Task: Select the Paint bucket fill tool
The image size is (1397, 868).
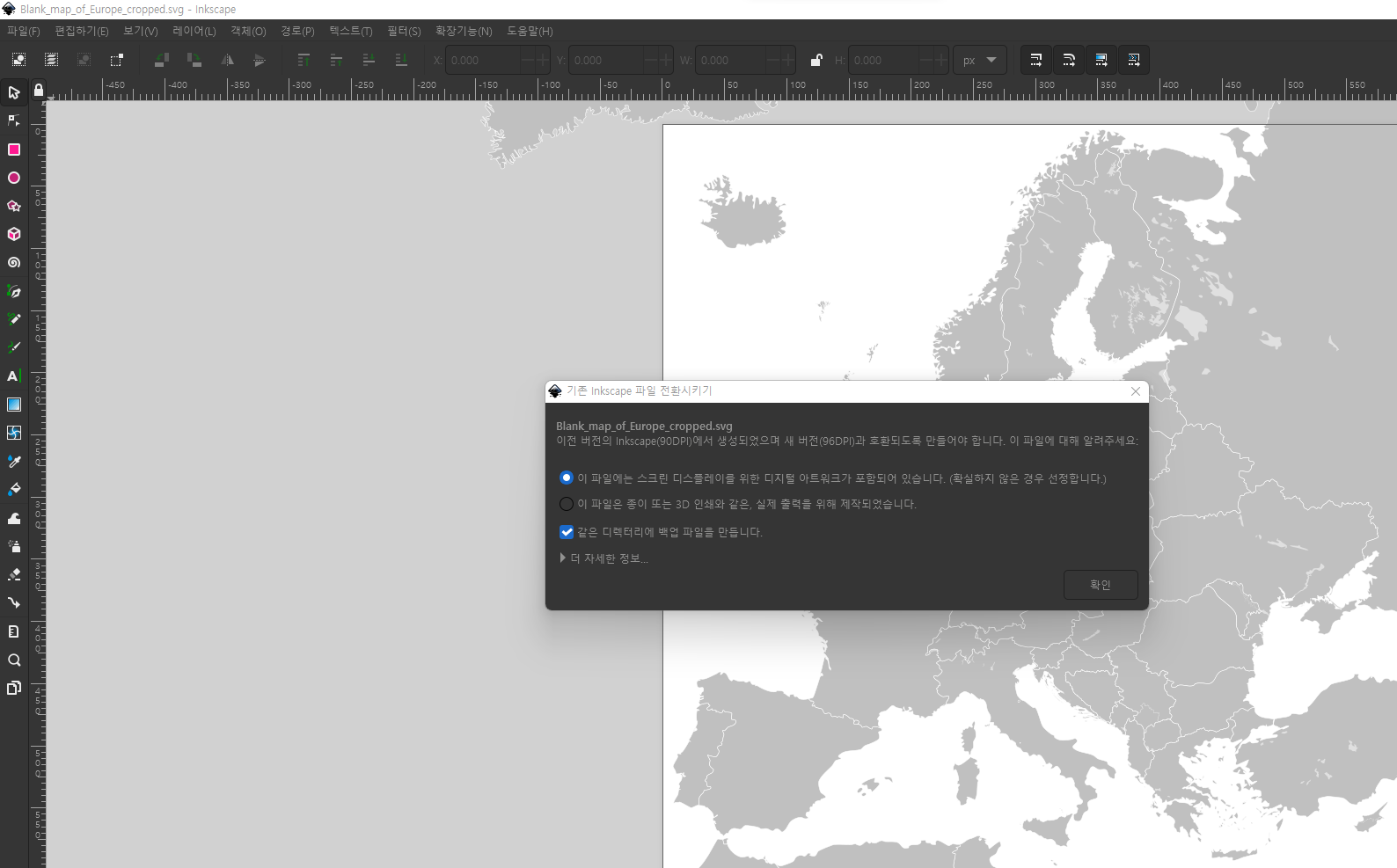Action: pos(14,489)
